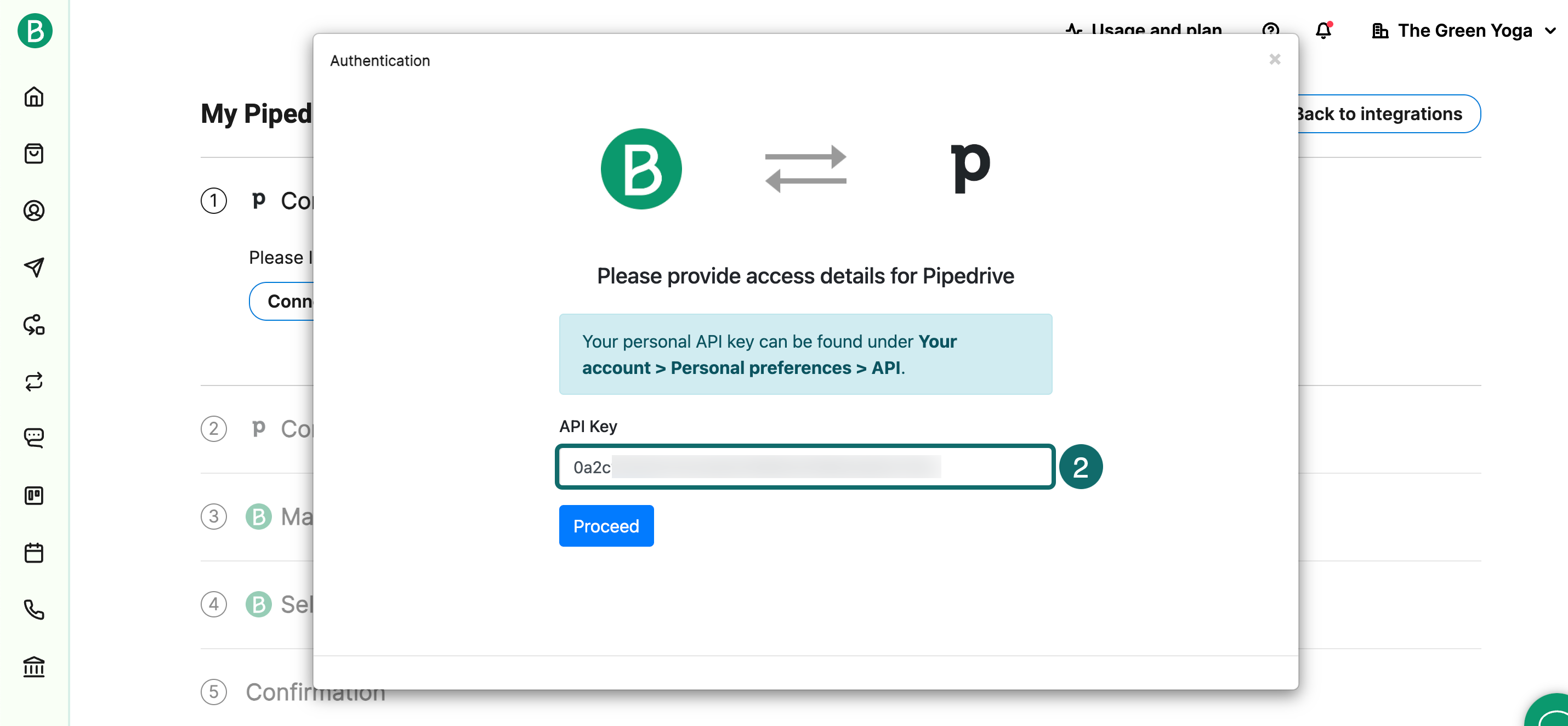Viewport: 1568px width, 726px height.
Task: Open the Conversations chat icon
Action: 34,438
